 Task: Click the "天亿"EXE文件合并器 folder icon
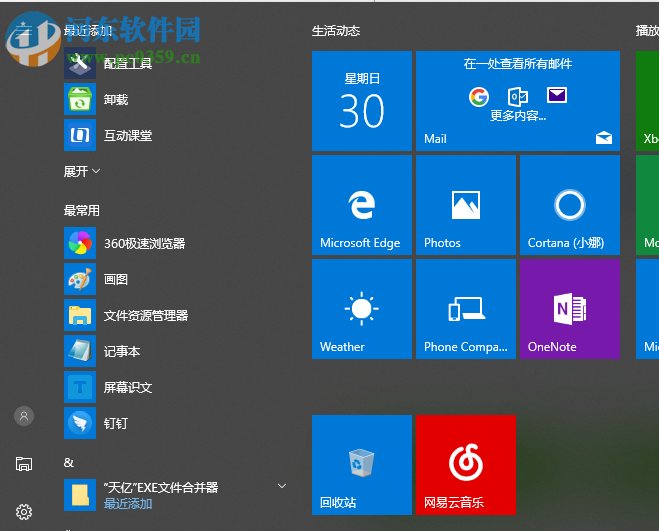pyautogui.click(x=80, y=495)
